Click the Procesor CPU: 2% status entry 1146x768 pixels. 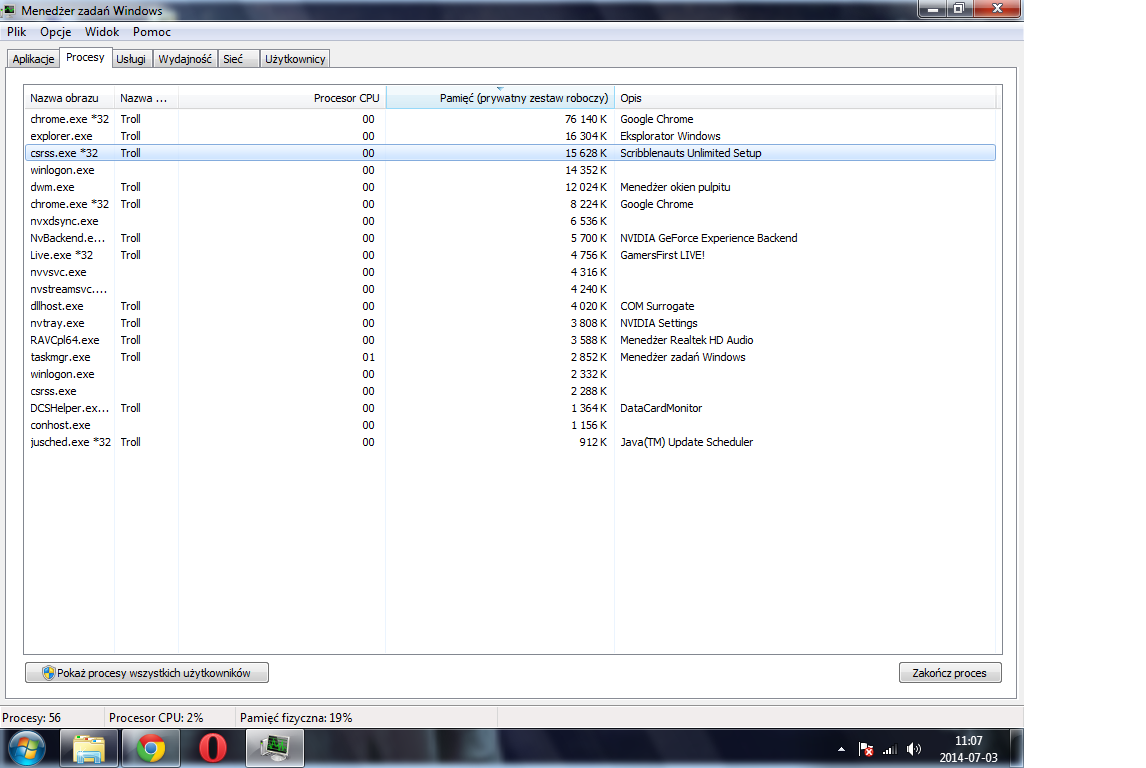point(156,718)
